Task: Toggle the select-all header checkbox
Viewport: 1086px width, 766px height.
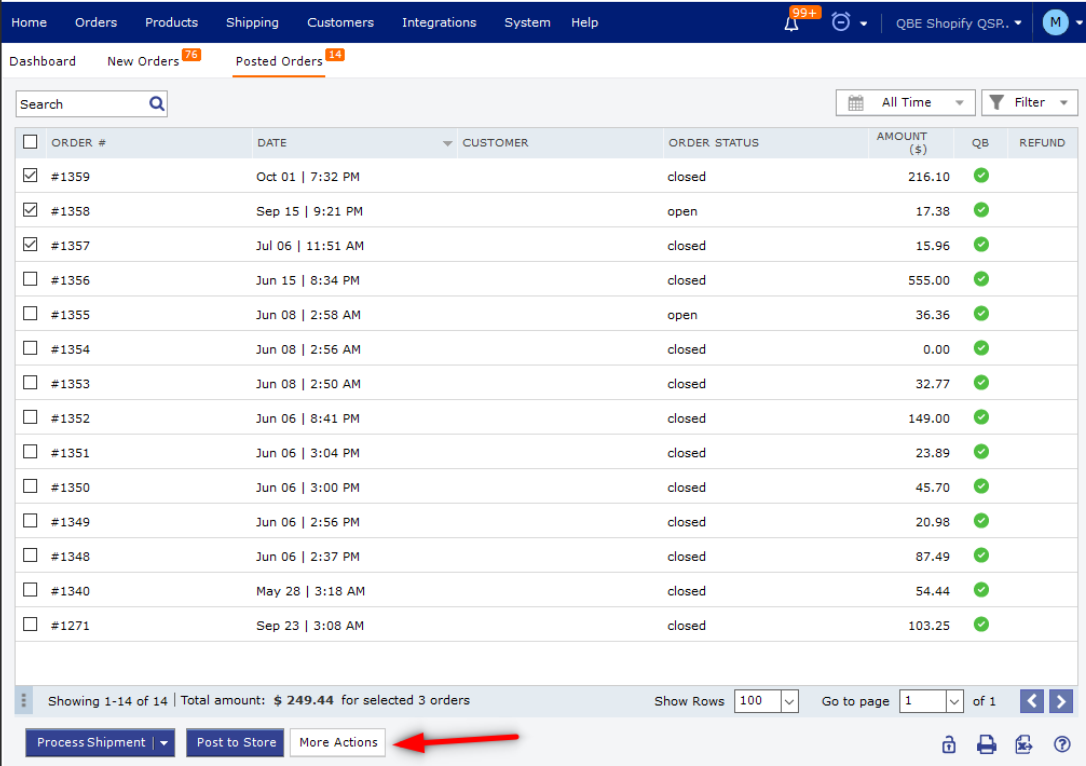Action: click(x=30, y=142)
